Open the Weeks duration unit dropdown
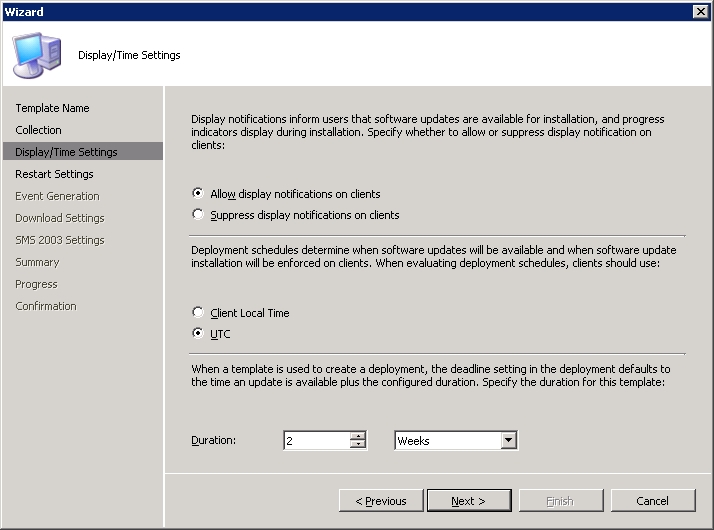 pos(509,440)
